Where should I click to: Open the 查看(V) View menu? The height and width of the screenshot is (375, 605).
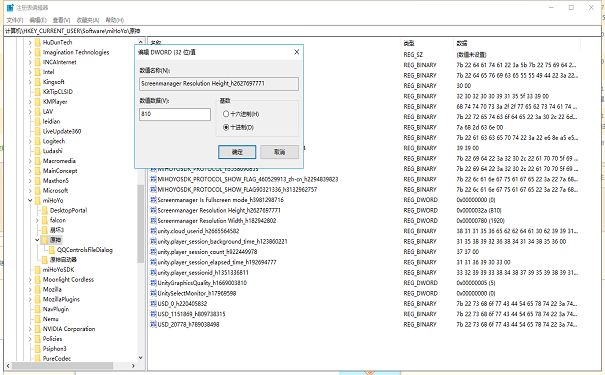tap(61, 20)
